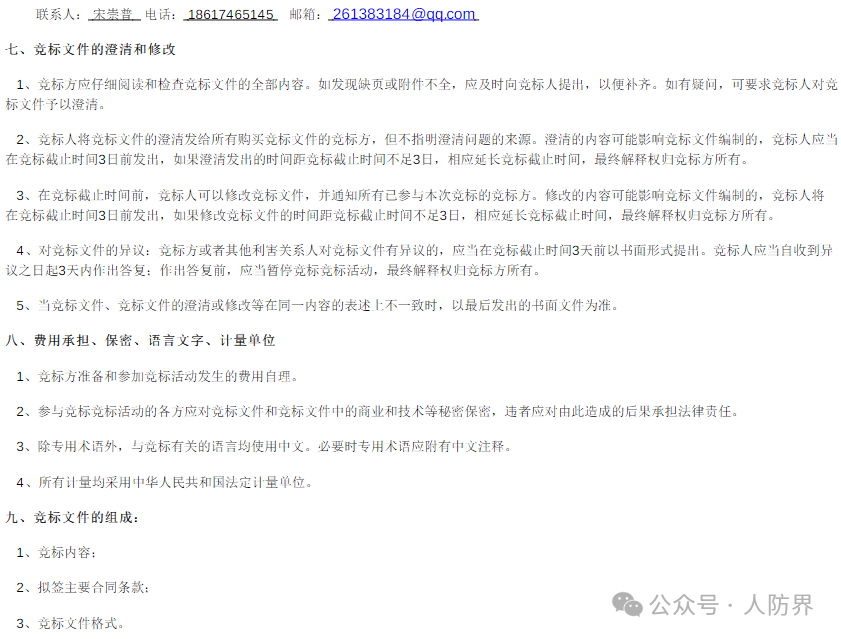Click paragraph starting 1、竞标方应仔细阅读和检查

[420, 94]
